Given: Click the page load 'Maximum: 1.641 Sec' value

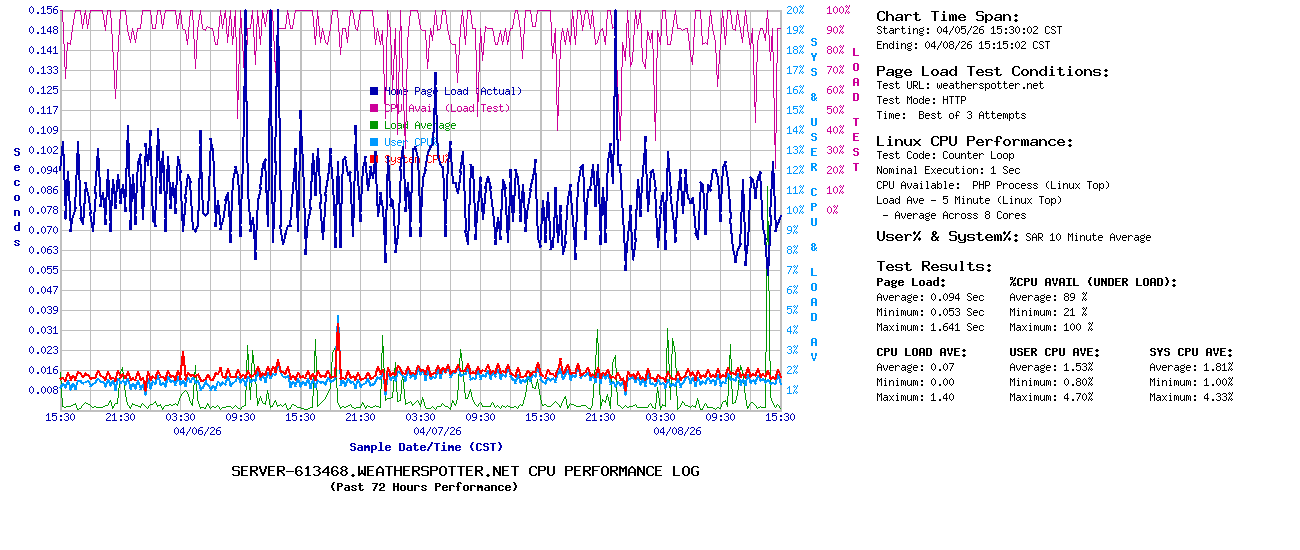Looking at the screenshot, I should point(930,327).
